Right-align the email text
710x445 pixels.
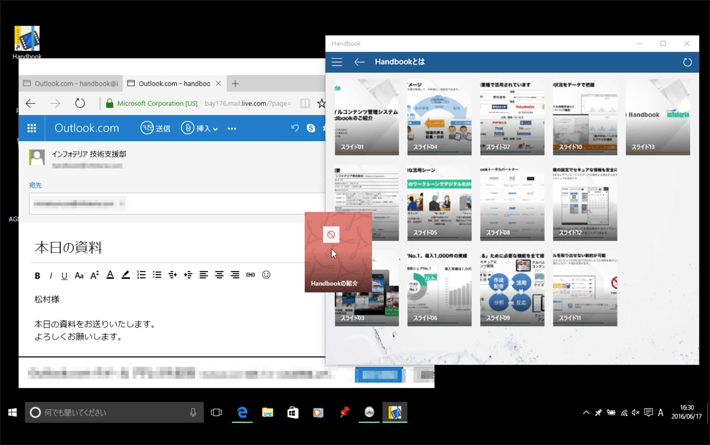235,275
